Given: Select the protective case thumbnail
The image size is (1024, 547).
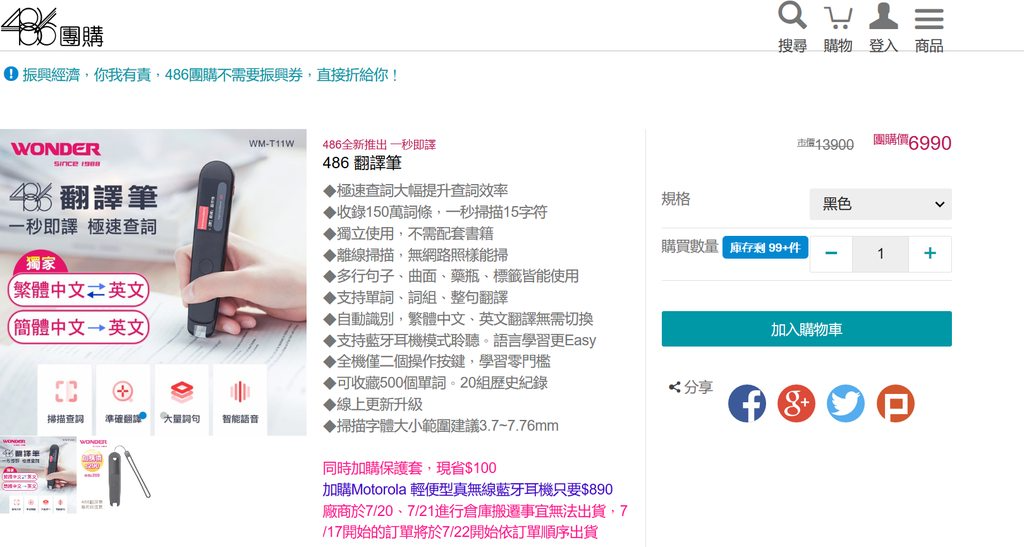Looking at the screenshot, I should (116, 475).
